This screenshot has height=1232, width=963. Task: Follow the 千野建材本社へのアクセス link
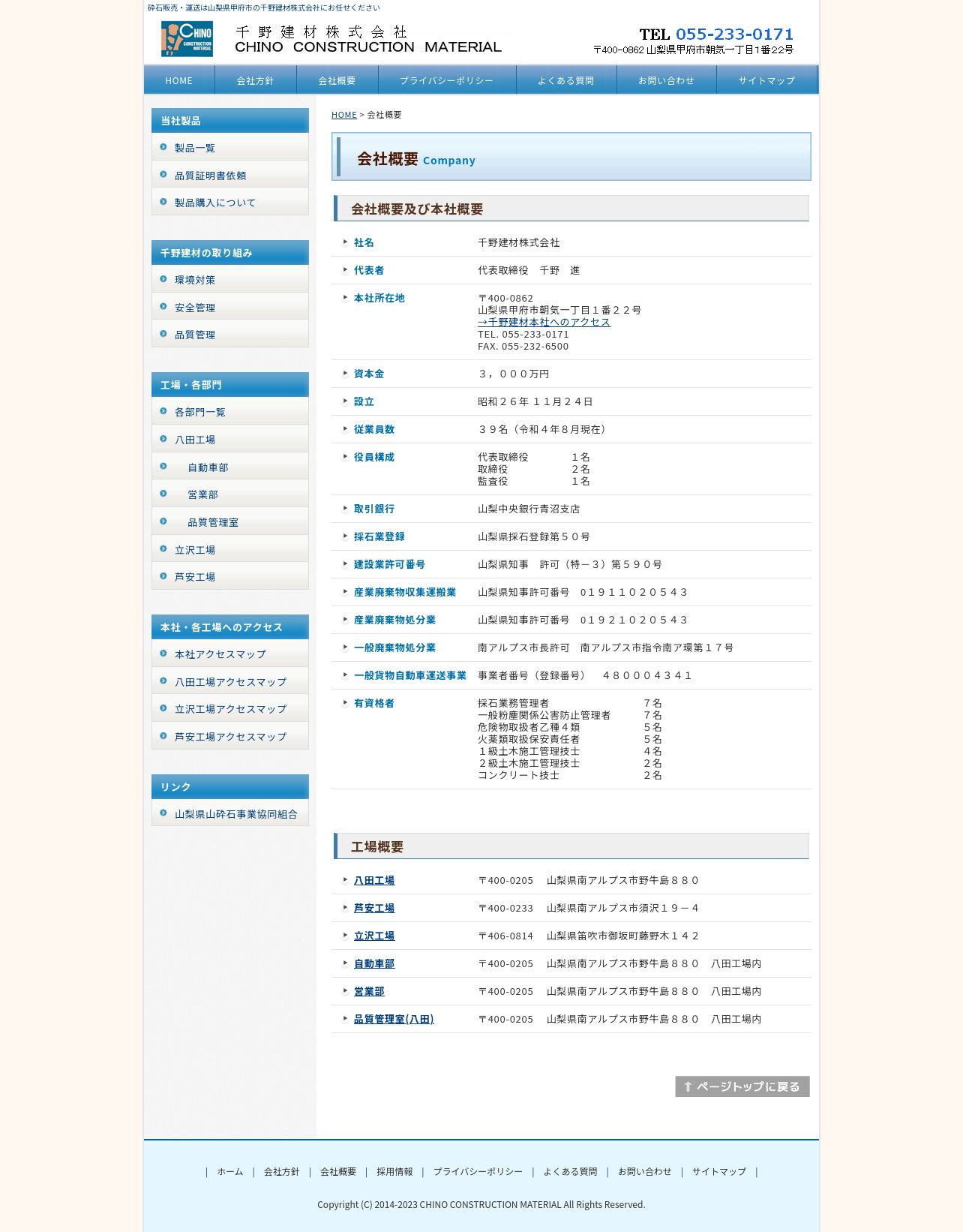(x=544, y=322)
